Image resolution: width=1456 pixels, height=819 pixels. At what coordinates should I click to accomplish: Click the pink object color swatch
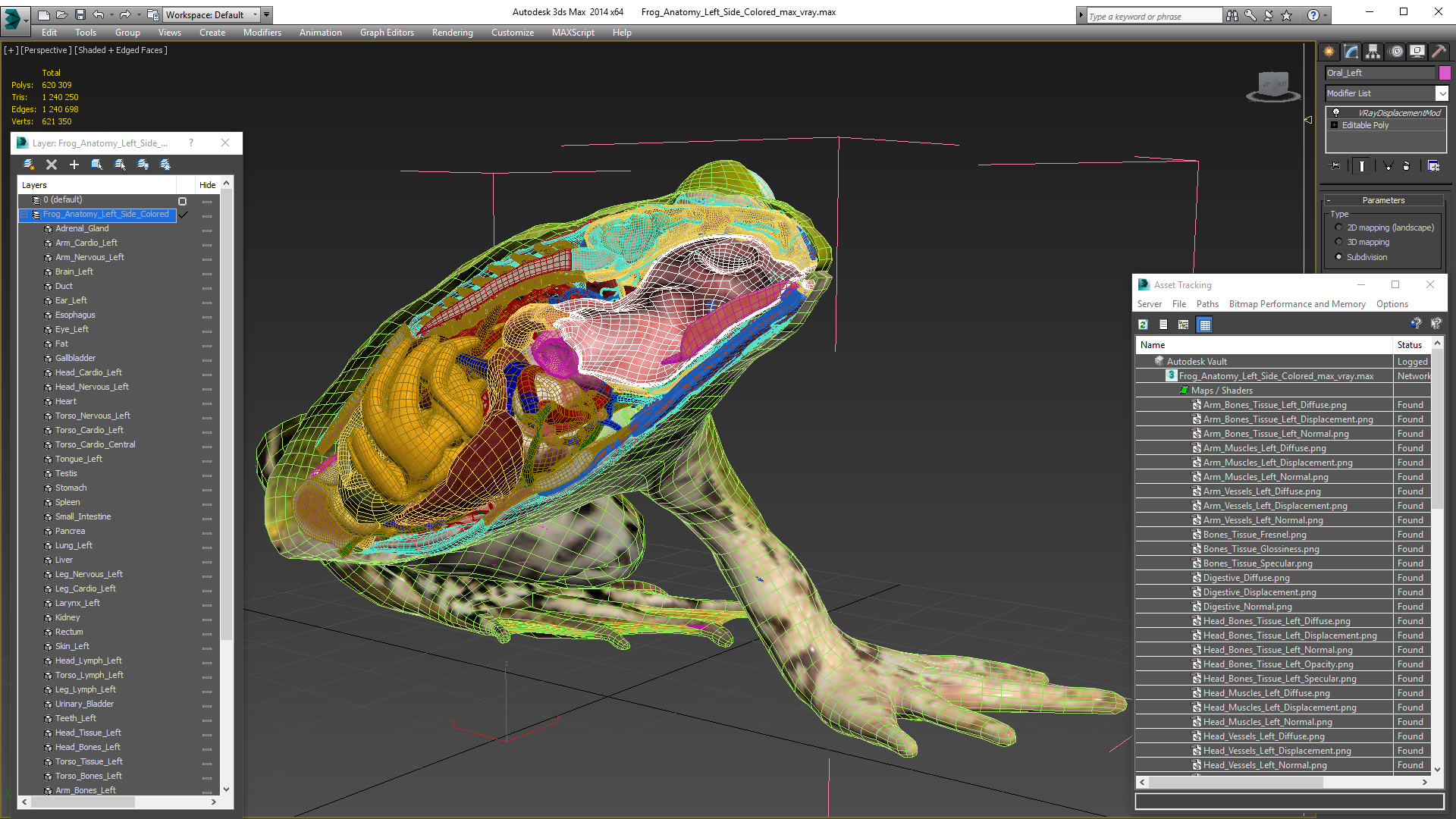[1445, 73]
